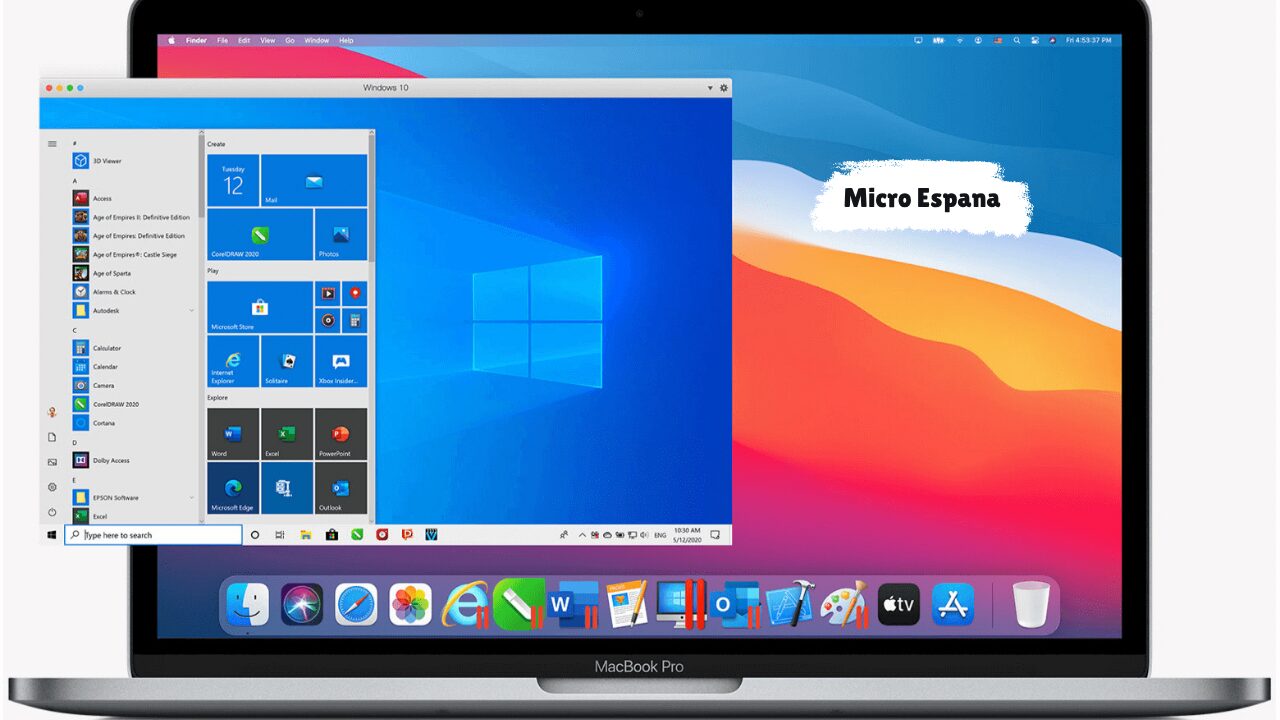Click the Type here to search box
This screenshot has height=720, width=1280.
pos(153,535)
